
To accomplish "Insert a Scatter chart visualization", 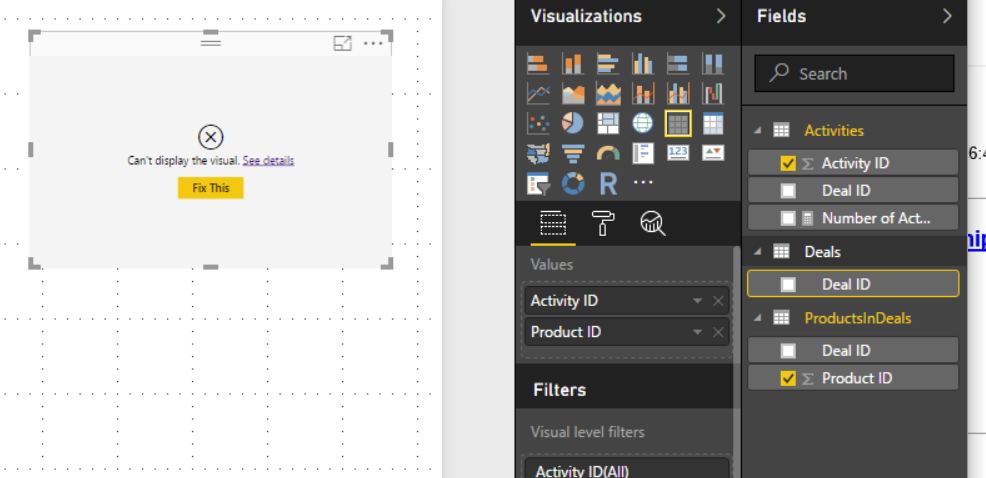I will 538,123.
